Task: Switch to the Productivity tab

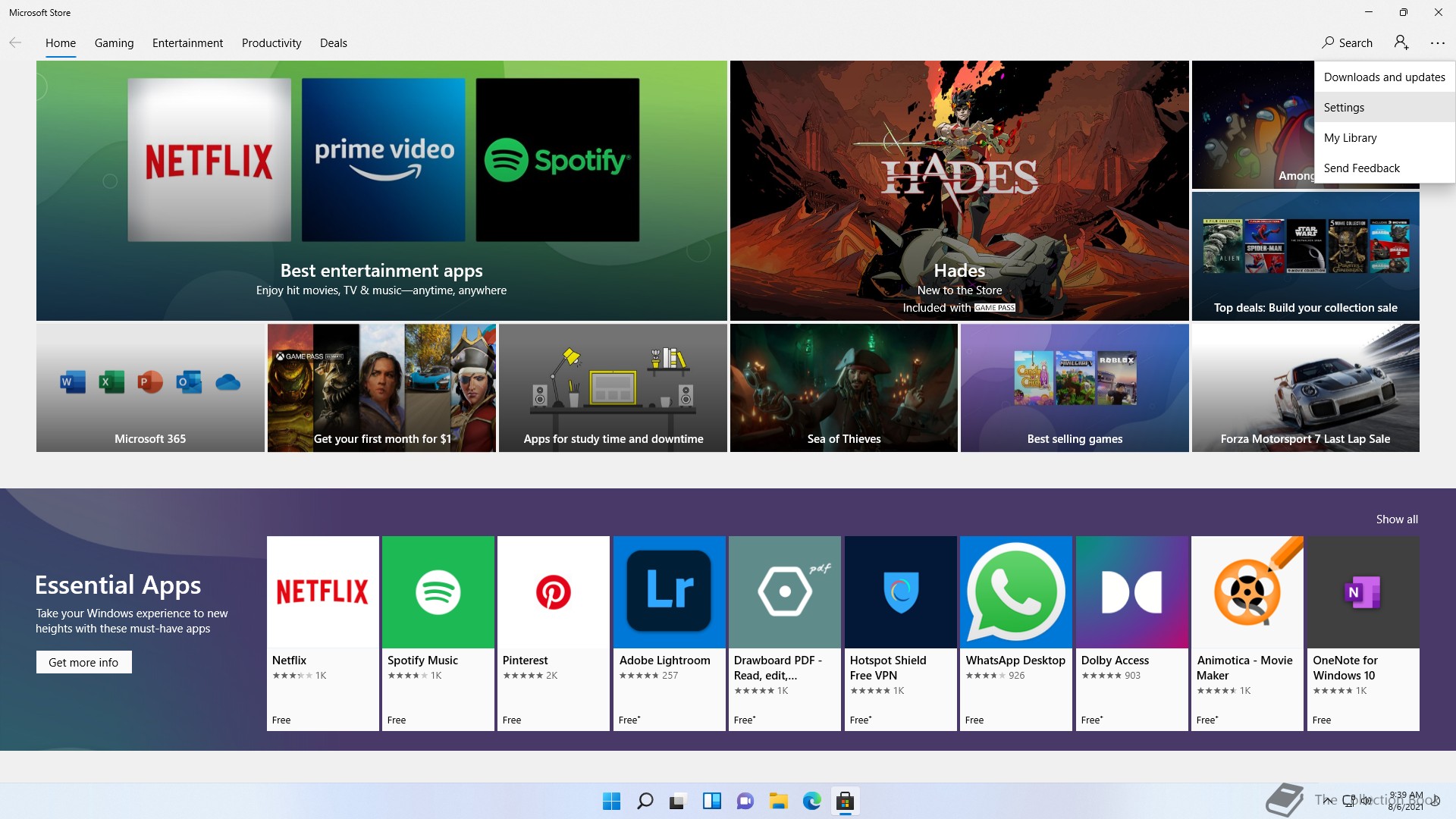Action: [271, 43]
